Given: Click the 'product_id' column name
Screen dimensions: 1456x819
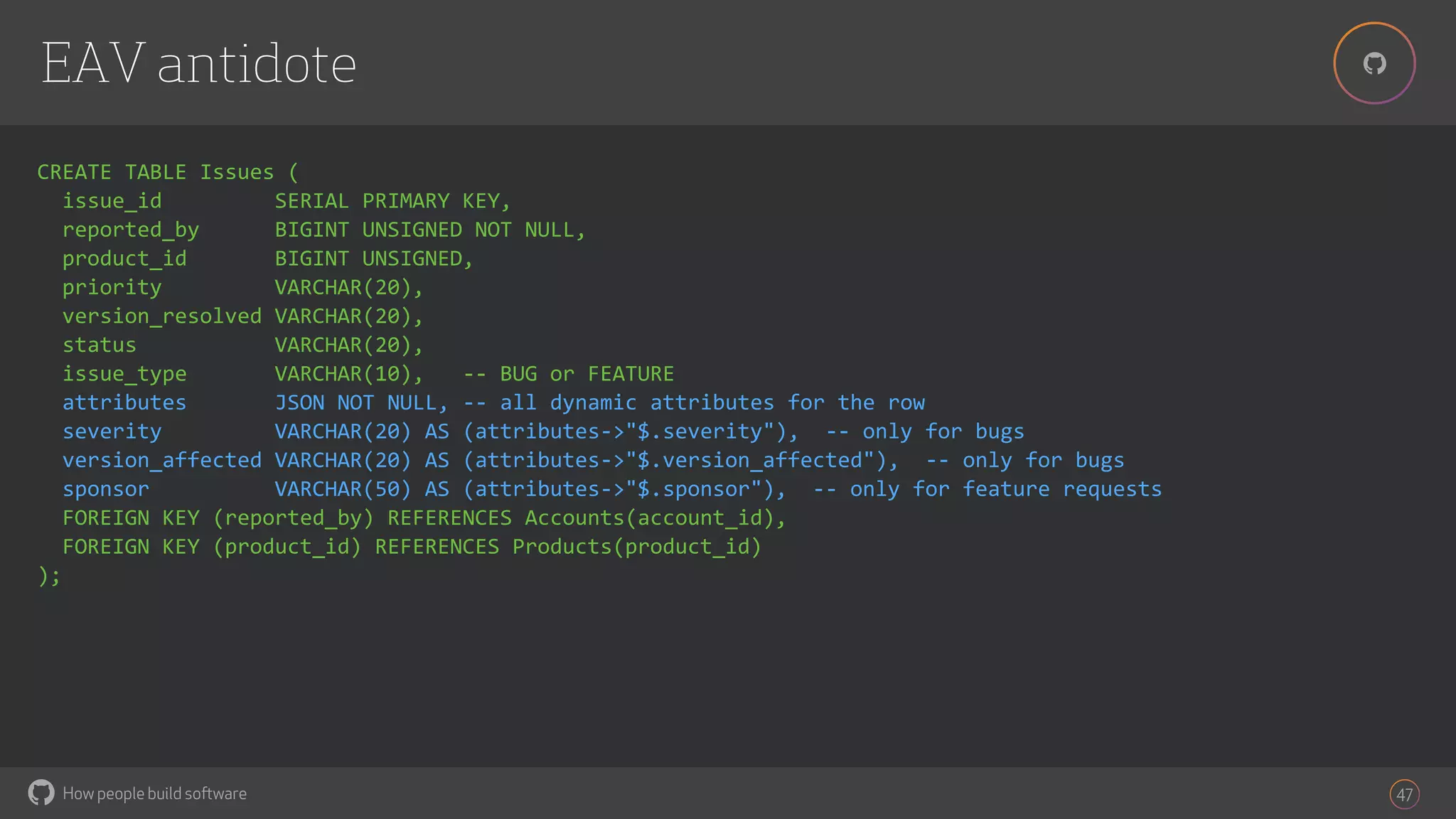Looking at the screenshot, I should 124,259.
